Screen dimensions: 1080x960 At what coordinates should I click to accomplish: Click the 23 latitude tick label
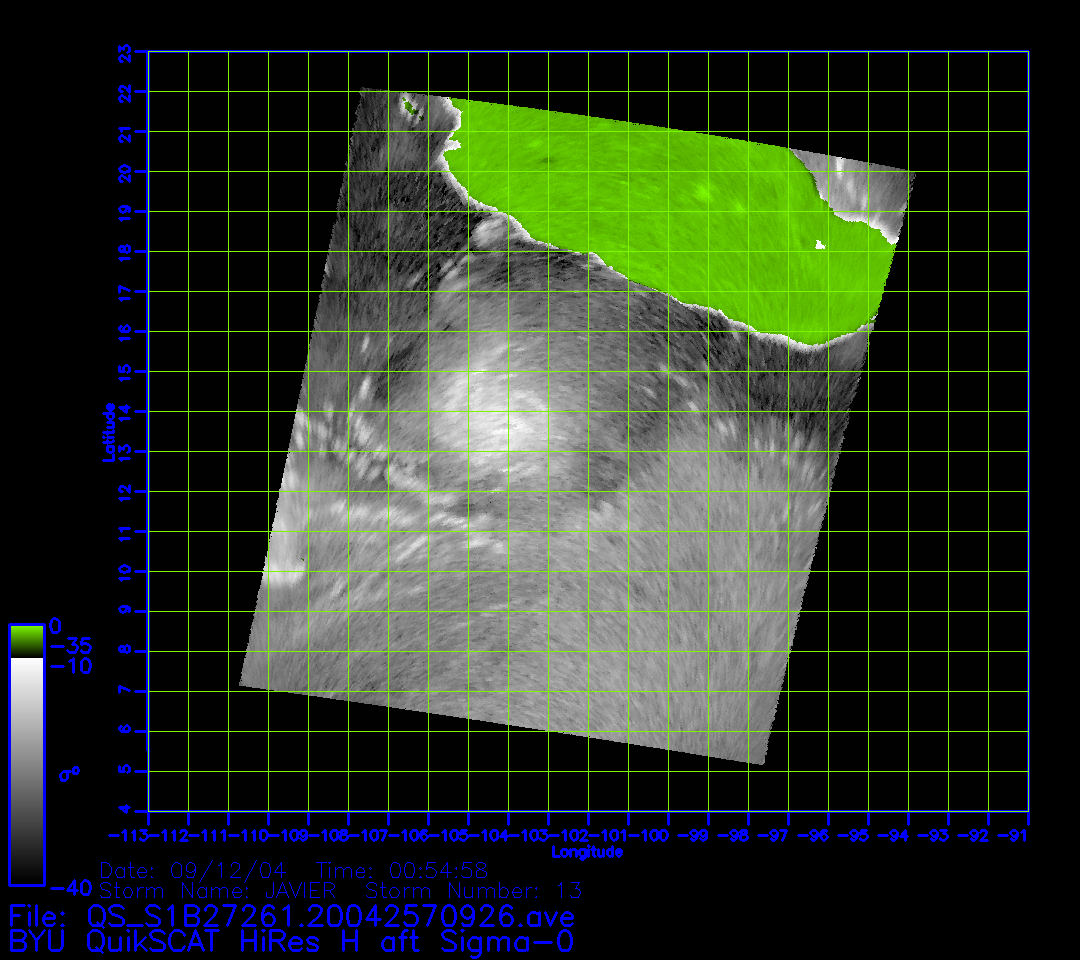pyautogui.click(x=125, y=51)
